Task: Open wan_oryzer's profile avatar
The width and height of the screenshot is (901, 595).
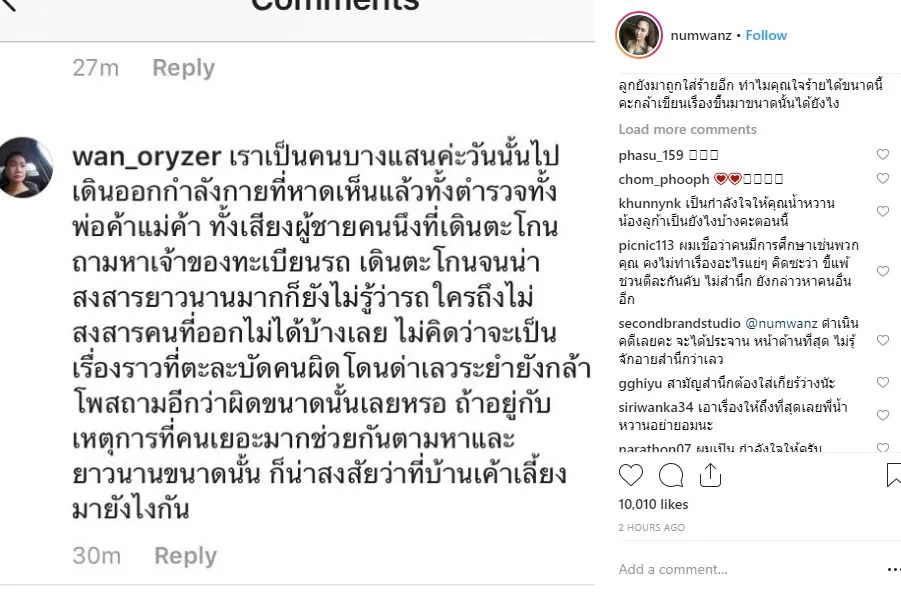Action: [26, 167]
